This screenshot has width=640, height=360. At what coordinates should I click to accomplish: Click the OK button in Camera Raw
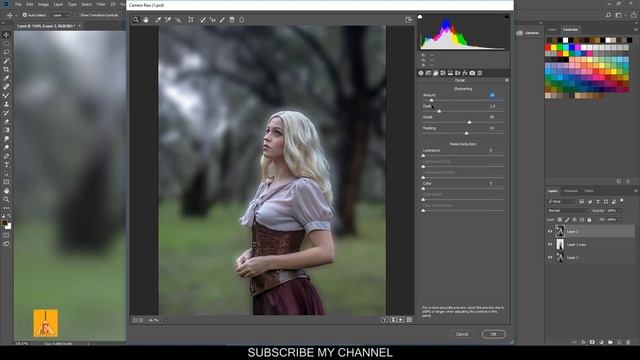pos(493,334)
